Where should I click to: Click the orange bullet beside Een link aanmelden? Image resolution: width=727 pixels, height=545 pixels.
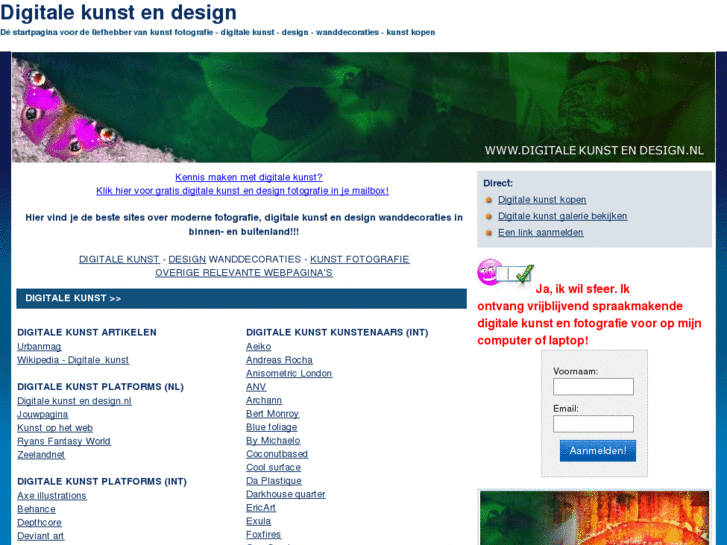pos(488,233)
